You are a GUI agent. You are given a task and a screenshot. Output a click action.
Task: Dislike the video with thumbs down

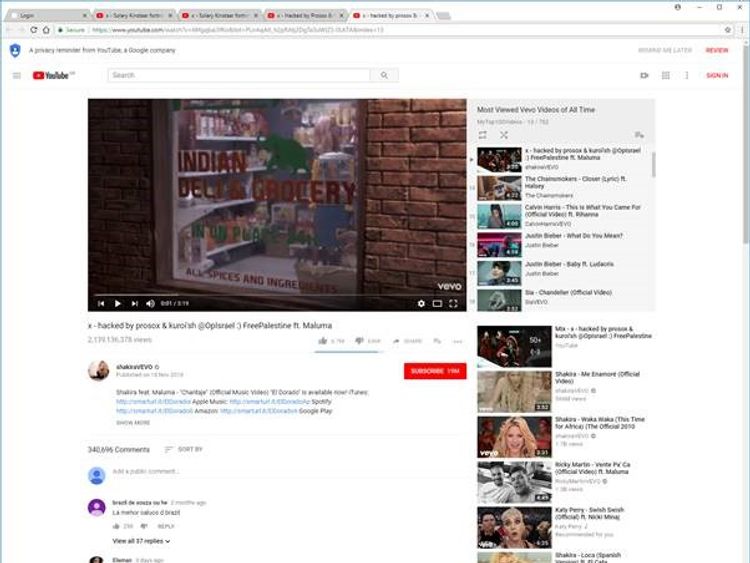click(x=359, y=341)
